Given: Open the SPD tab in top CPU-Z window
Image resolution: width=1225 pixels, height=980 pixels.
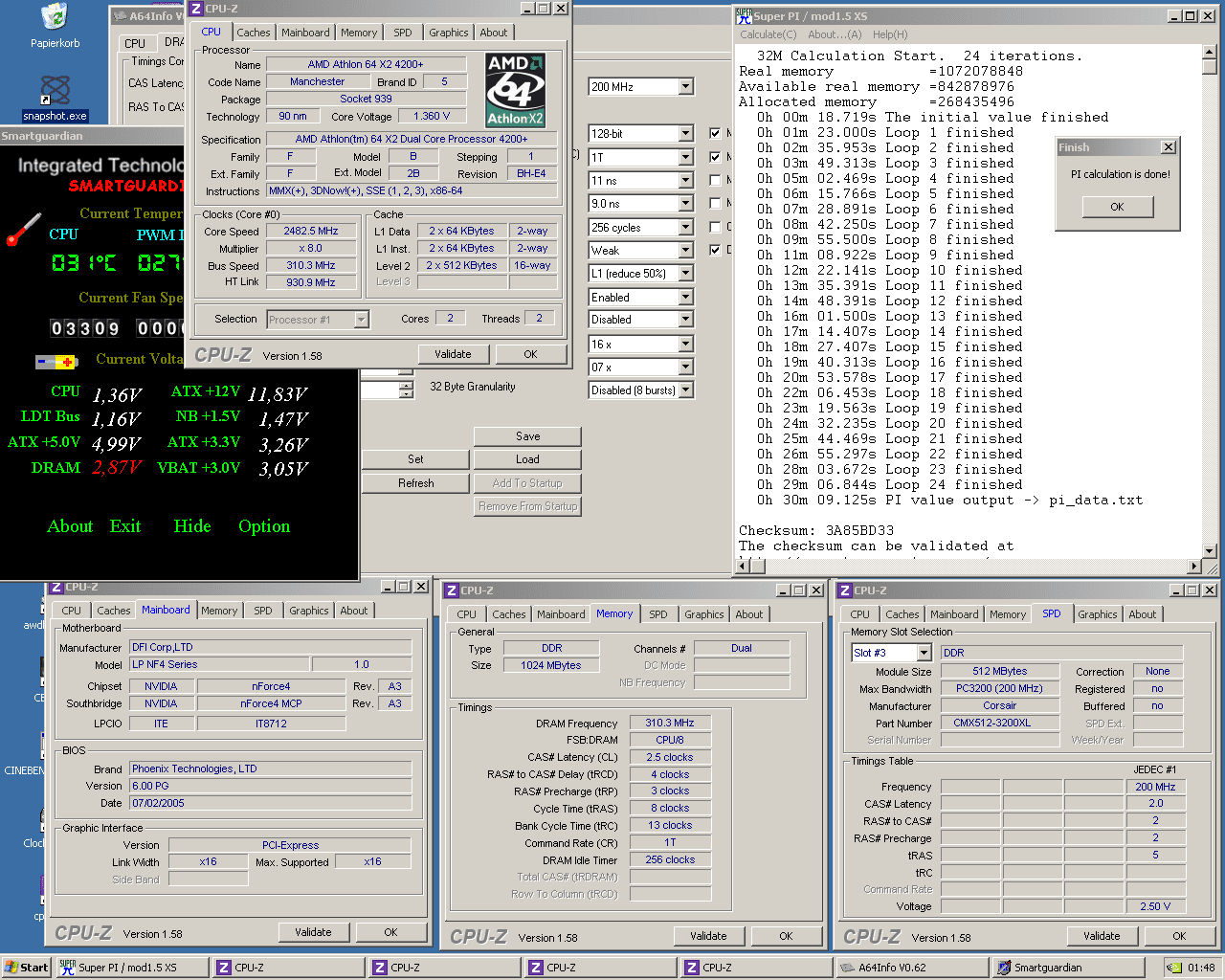Looking at the screenshot, I should (403, 33).
